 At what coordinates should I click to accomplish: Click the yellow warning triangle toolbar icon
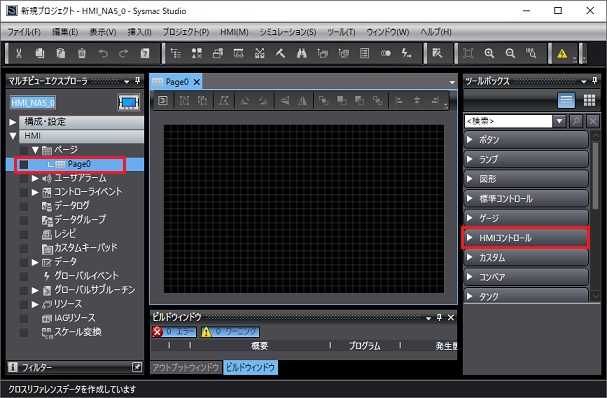click(x=562, y=53)
